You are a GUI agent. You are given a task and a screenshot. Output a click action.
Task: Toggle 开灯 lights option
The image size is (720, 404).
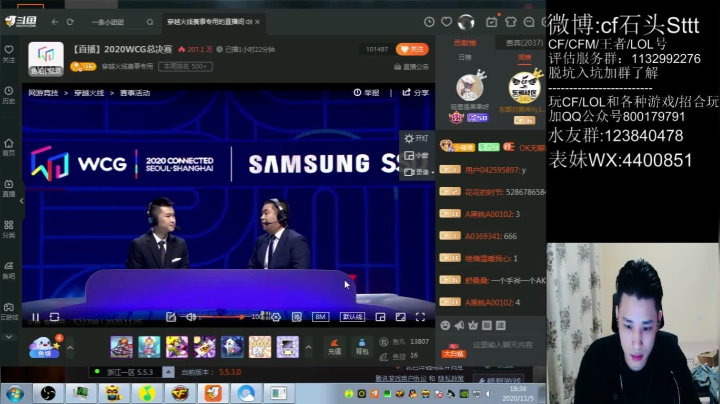coord(416,138)
